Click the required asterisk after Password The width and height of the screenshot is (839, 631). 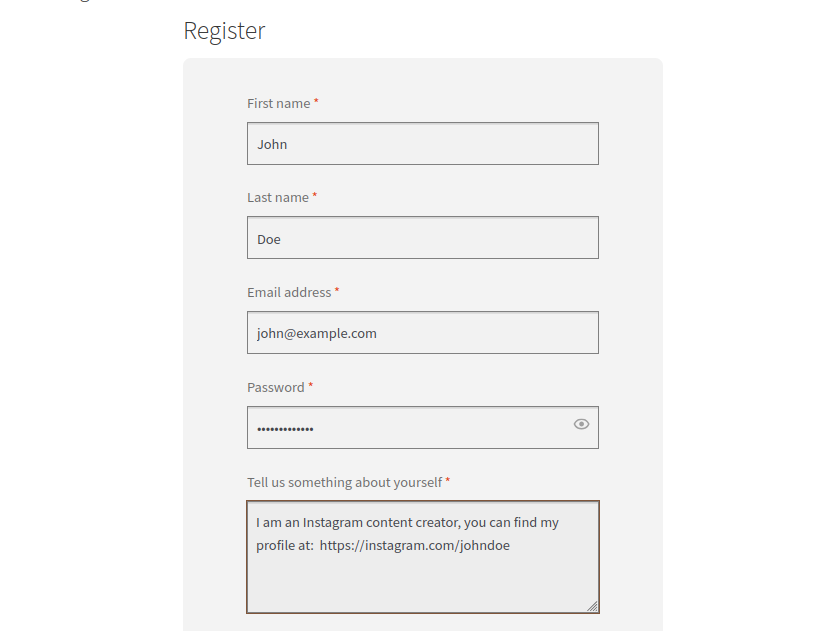[310, 385]
